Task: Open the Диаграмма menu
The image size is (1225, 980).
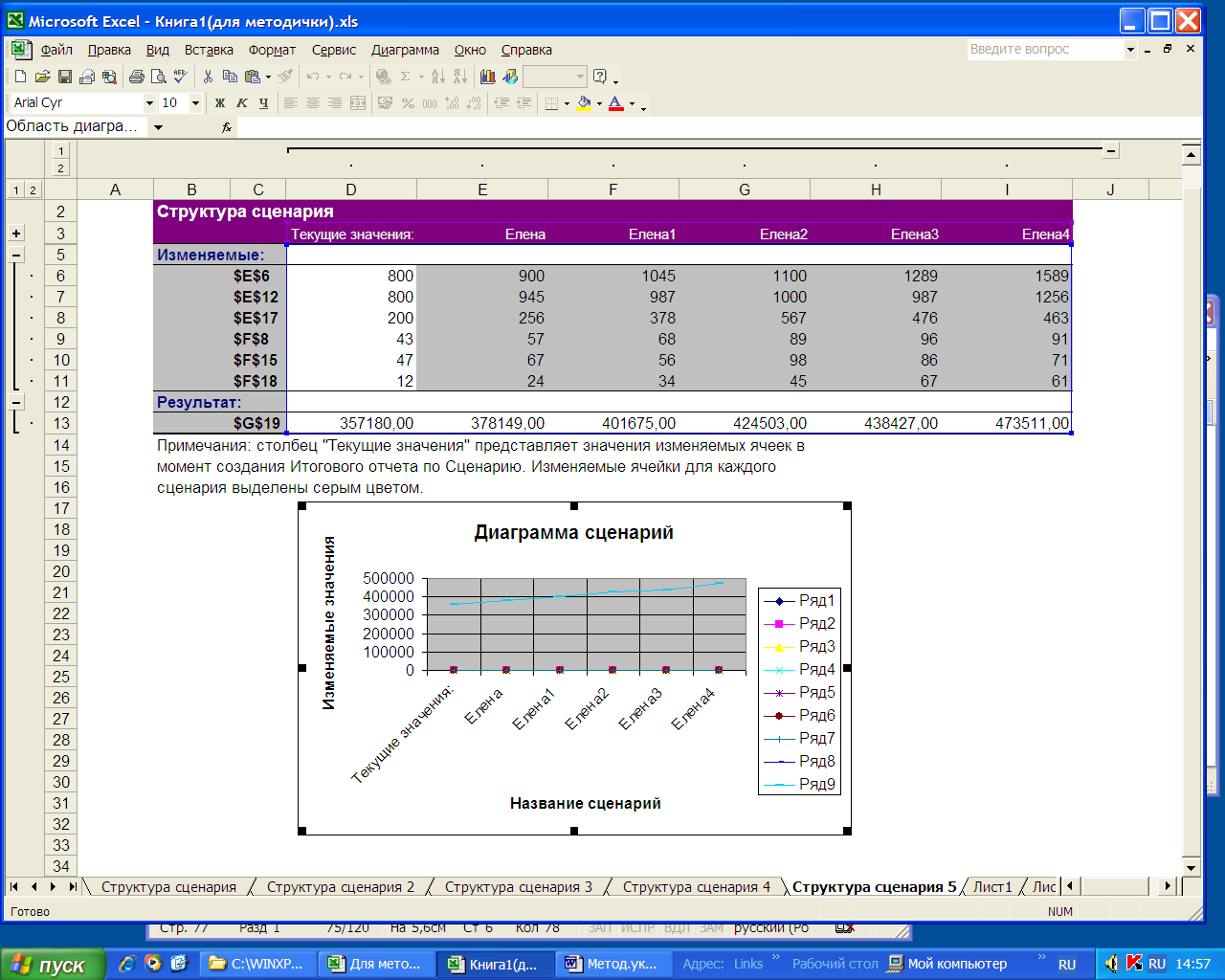Action: (x=405, y=50)
